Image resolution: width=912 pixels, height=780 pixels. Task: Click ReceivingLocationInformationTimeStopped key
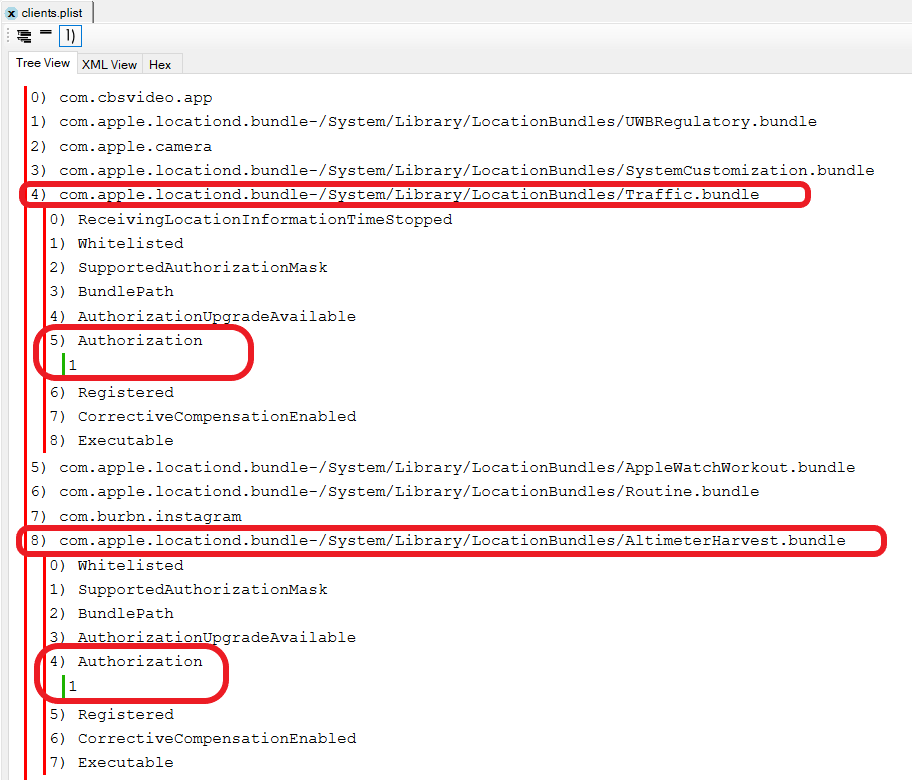pyautogui.click(x=264, y=219)
